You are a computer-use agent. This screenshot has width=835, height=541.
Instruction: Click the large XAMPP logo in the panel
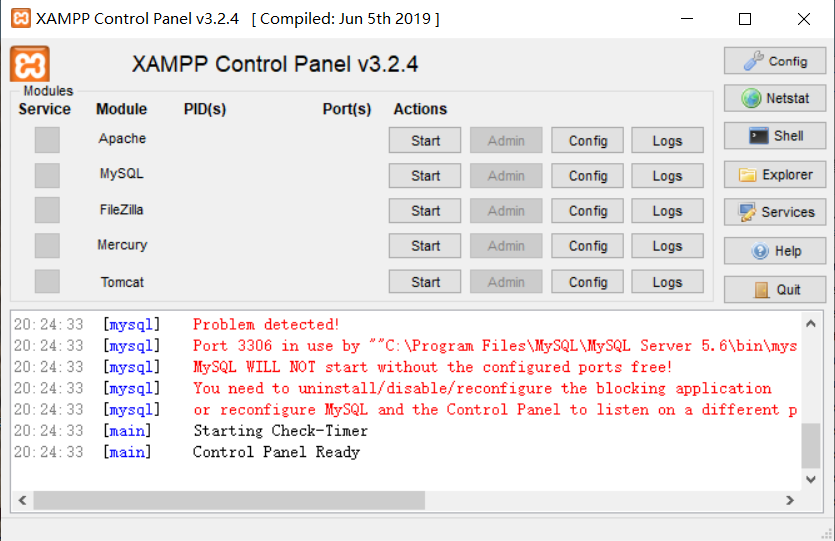coord(30,64)
